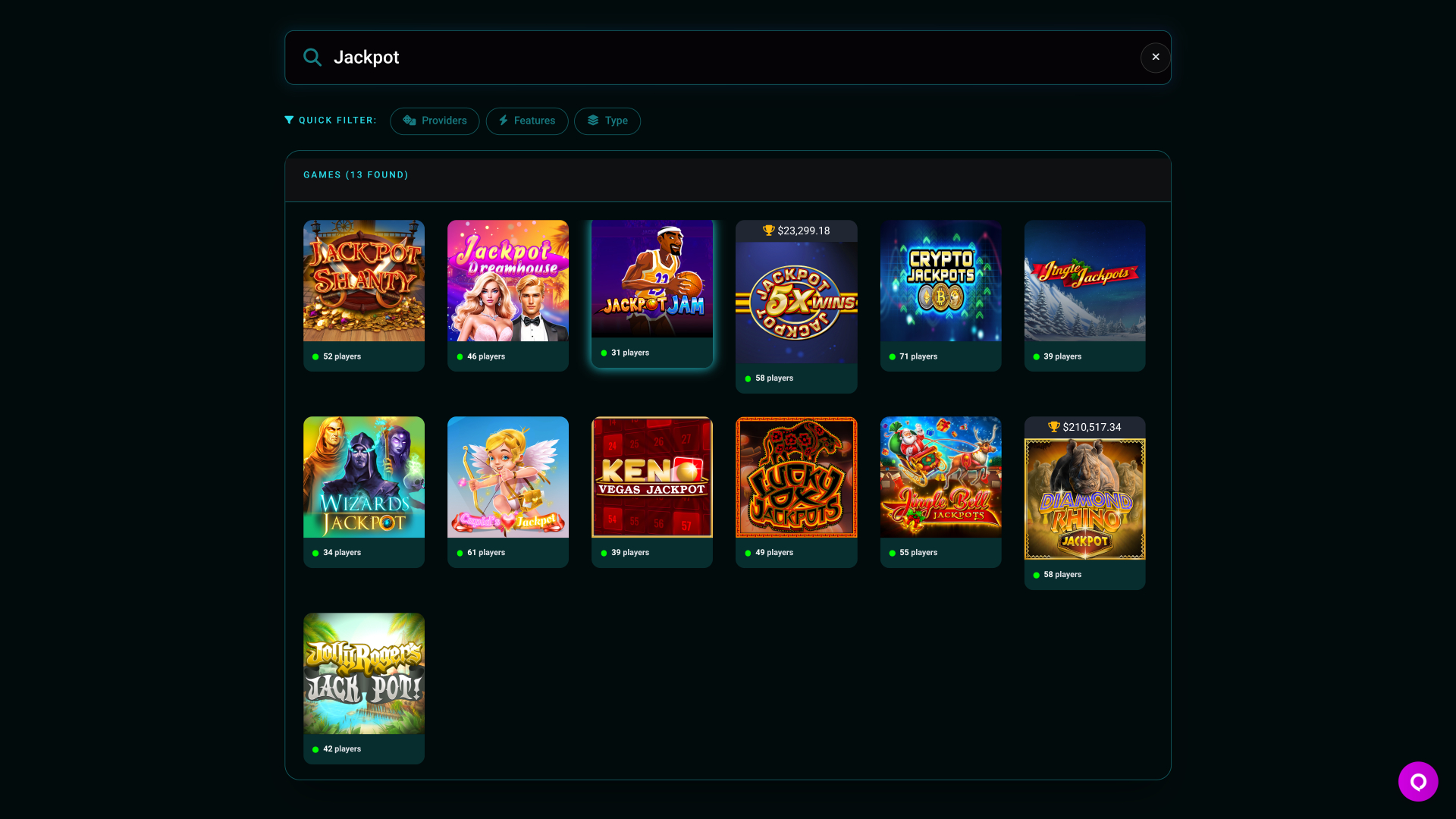Image resolution: width=1456 pixels, height=819 pixels.
Task: Click the Quick Filter funnel icon
Action: (x=289, y=120)
